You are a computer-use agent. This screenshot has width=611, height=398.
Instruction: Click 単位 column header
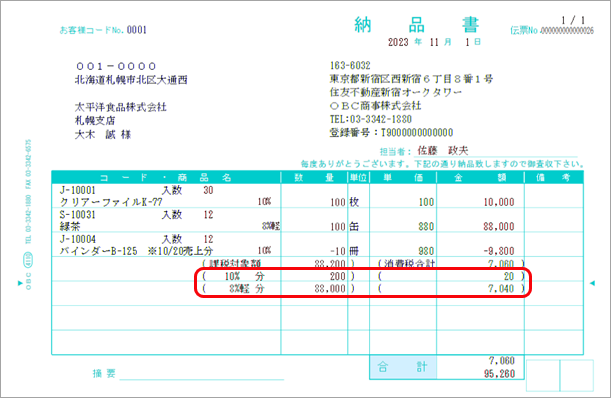click(x=358, y=178)
